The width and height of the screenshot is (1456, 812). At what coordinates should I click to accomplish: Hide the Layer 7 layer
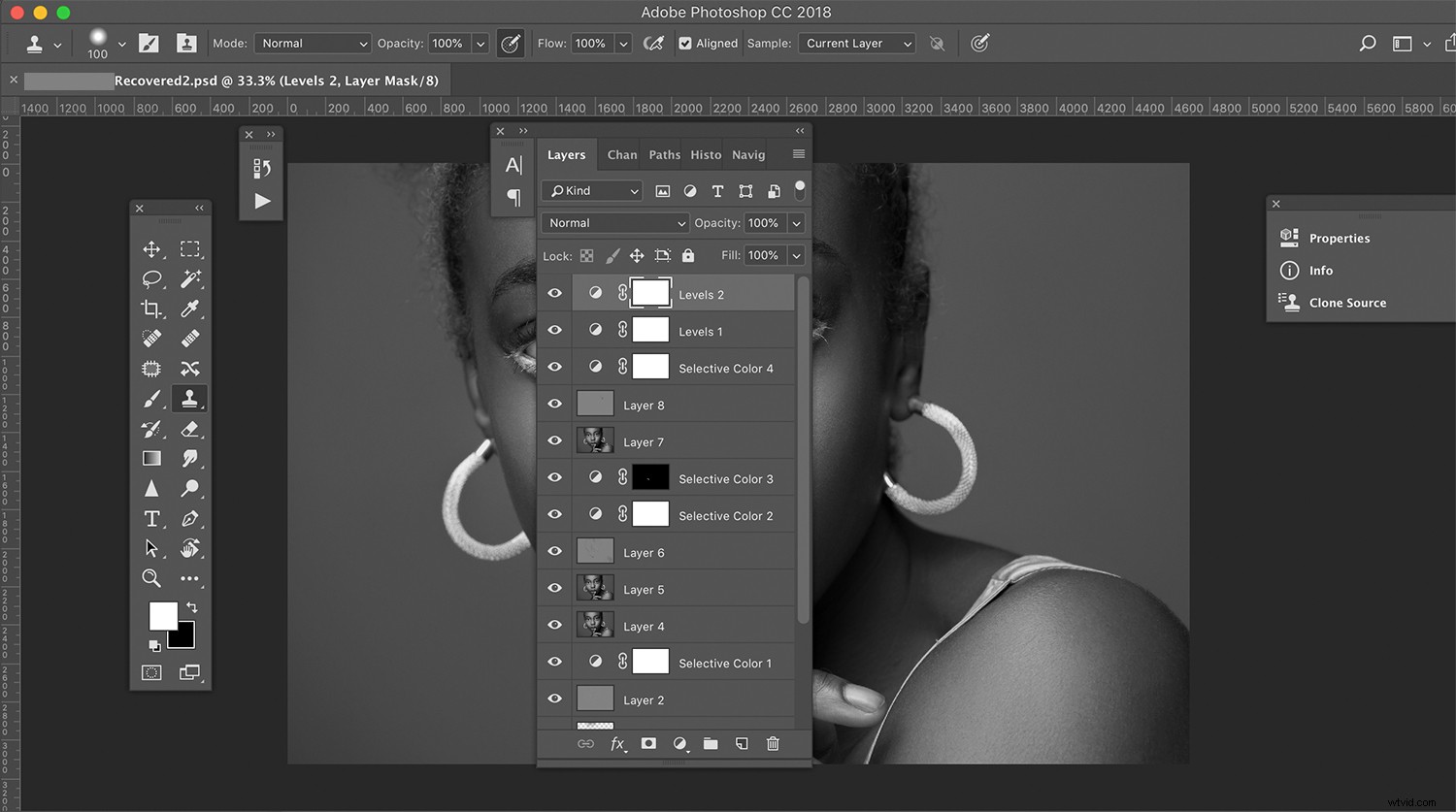554,440
